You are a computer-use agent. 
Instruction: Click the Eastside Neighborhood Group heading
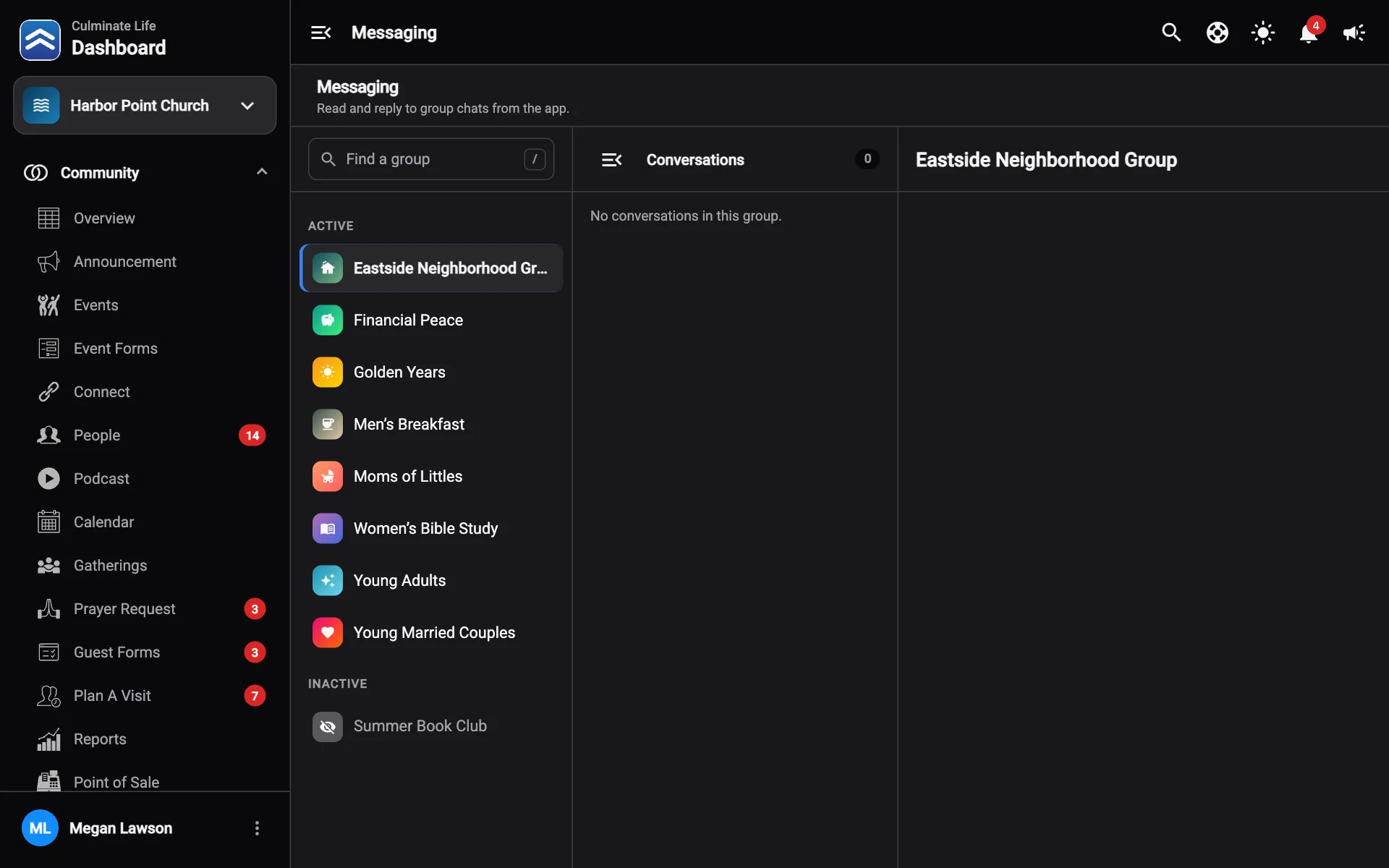(1046, 160)
